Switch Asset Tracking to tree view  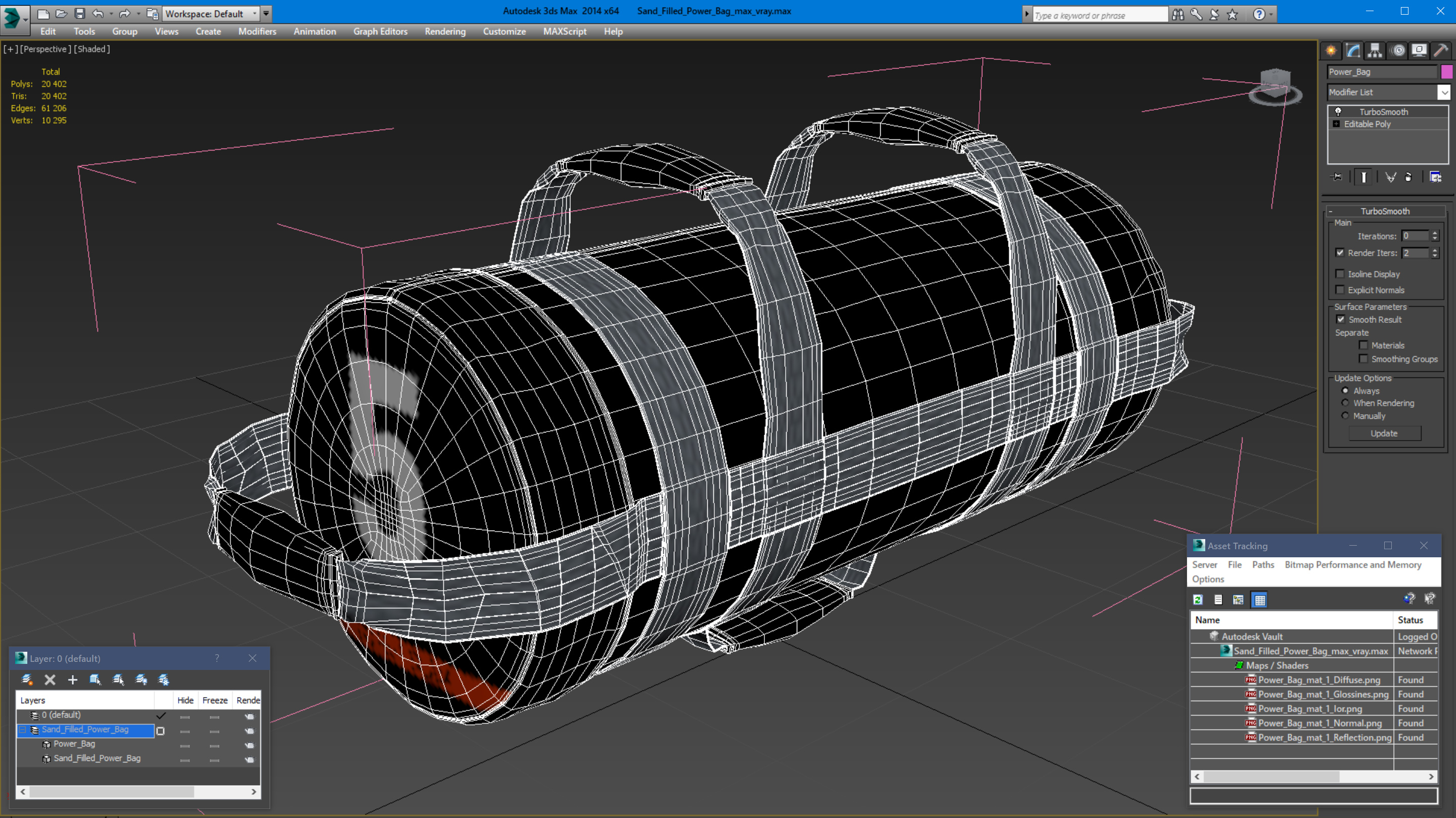1239,600
